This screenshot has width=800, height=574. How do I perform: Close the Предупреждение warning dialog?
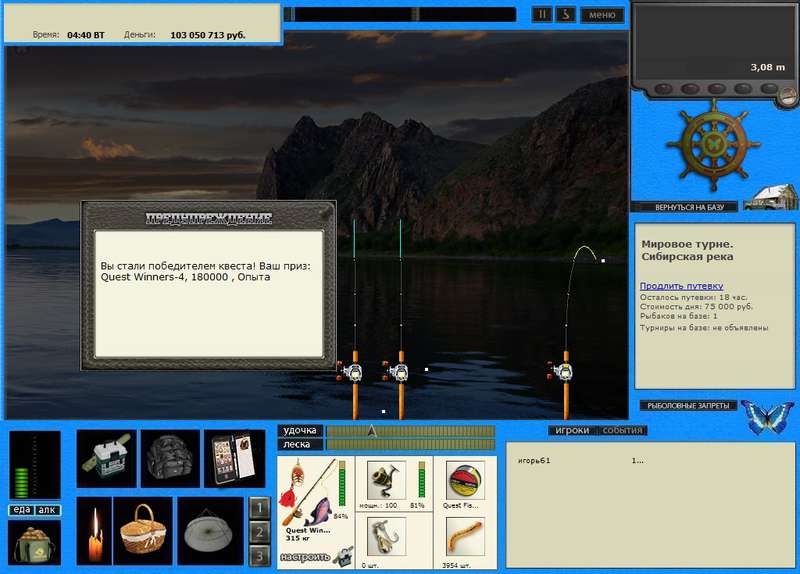point(324,213)
